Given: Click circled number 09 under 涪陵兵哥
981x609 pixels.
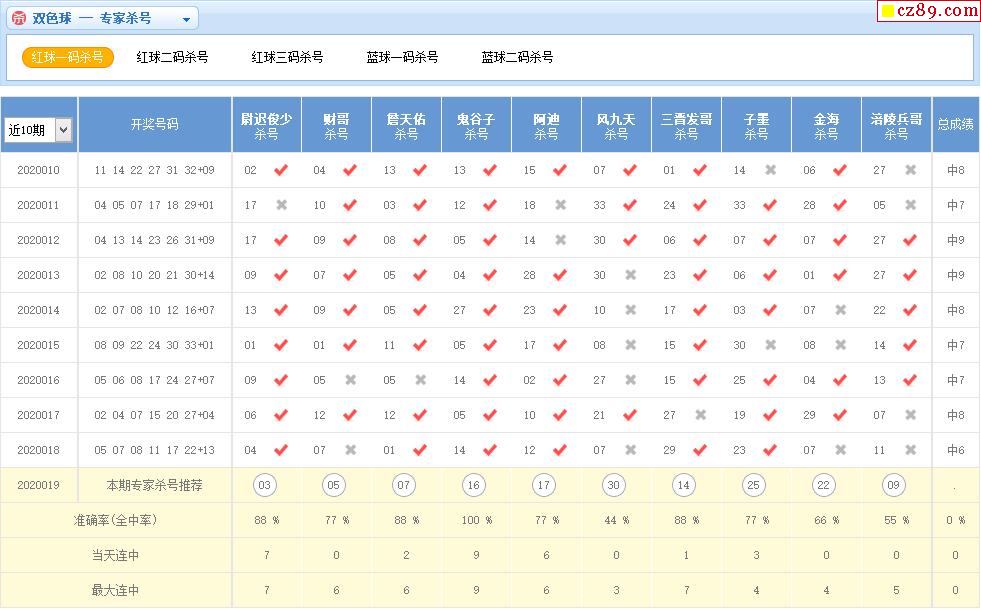Looking at the screenshot, I should point(894,486).
